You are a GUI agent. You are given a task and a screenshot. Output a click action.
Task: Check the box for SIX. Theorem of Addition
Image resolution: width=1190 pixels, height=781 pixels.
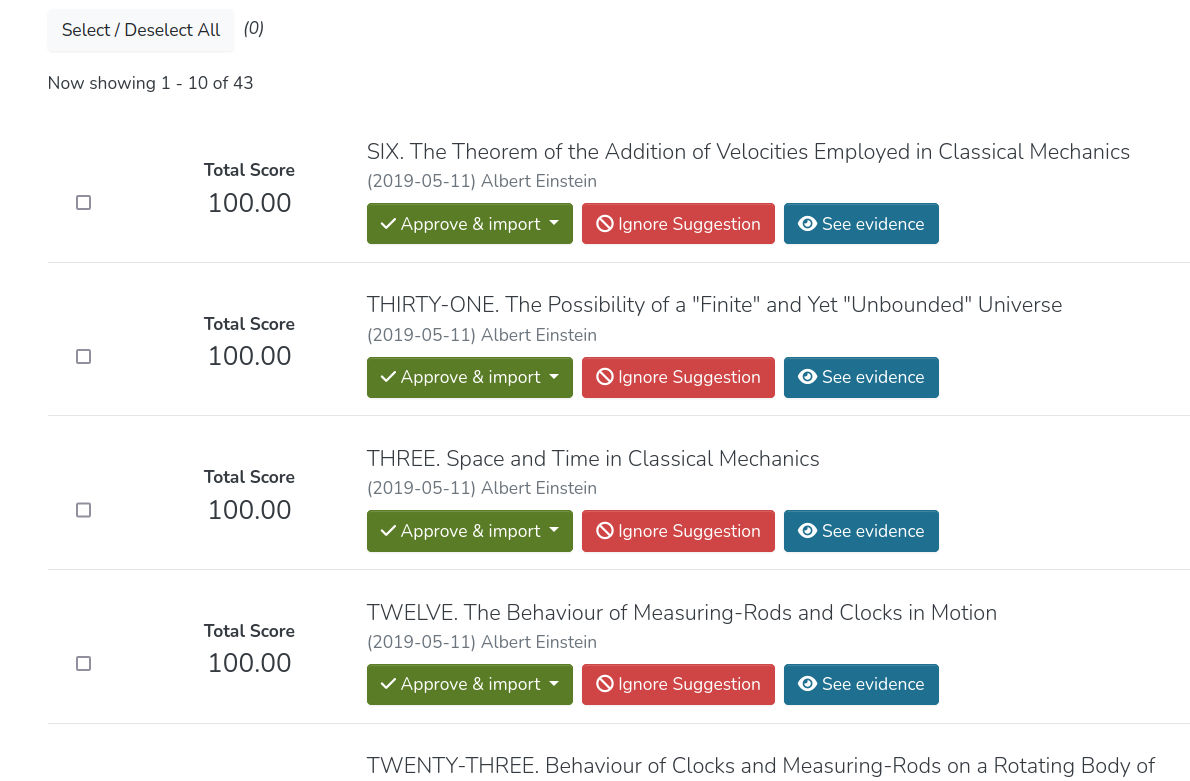[84, 203]
